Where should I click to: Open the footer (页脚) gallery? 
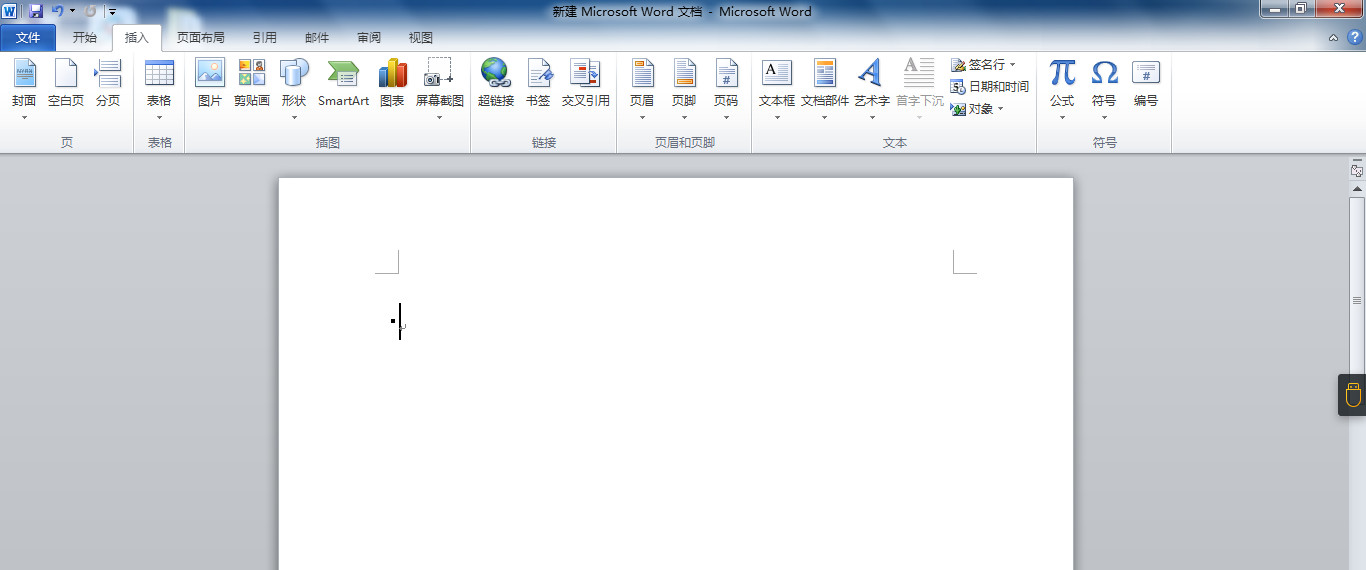(x=684, y=88)
